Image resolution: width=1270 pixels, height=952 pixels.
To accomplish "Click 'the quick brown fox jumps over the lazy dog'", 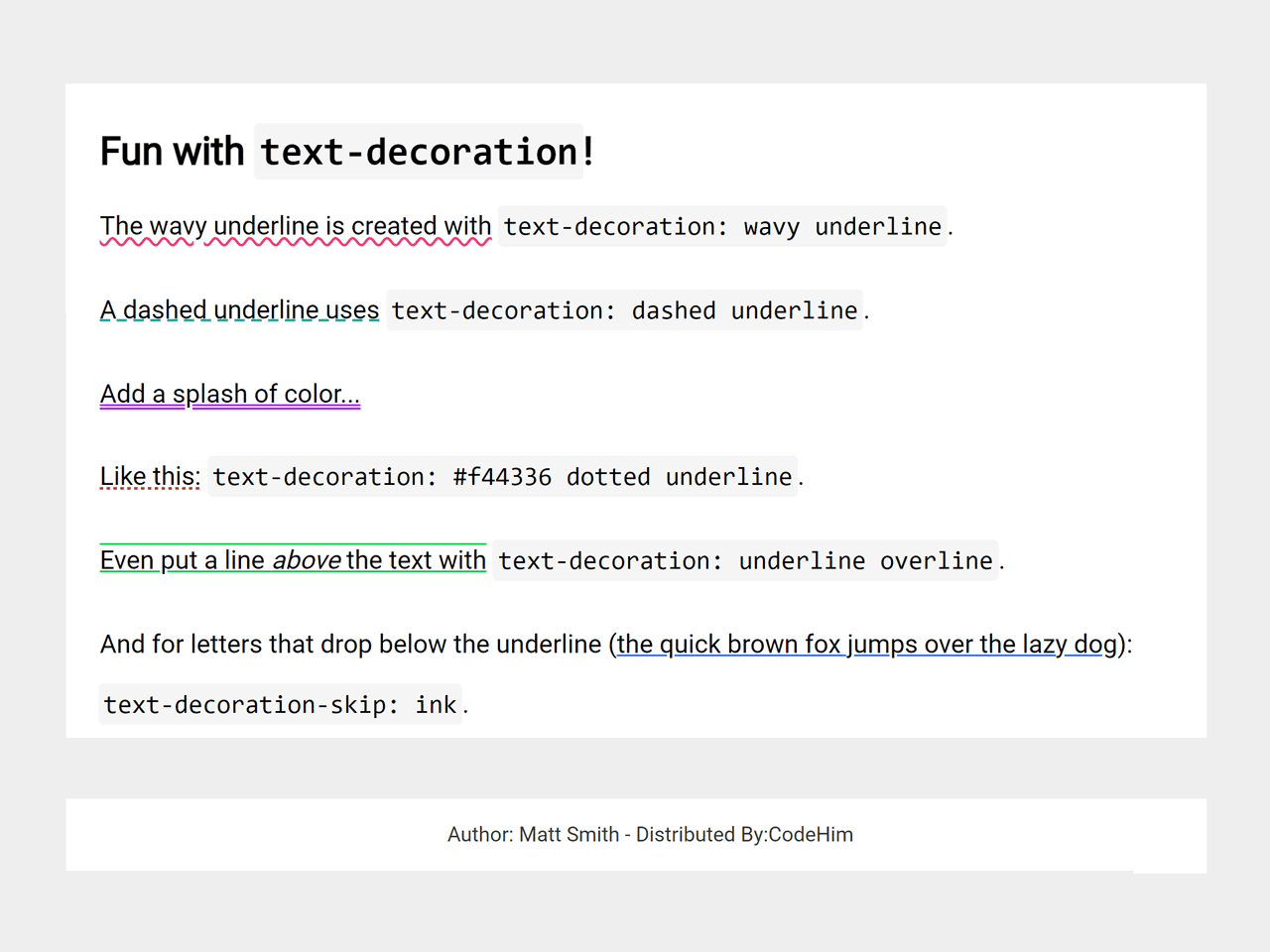I will pyautogui.click(x=865, y=644).
